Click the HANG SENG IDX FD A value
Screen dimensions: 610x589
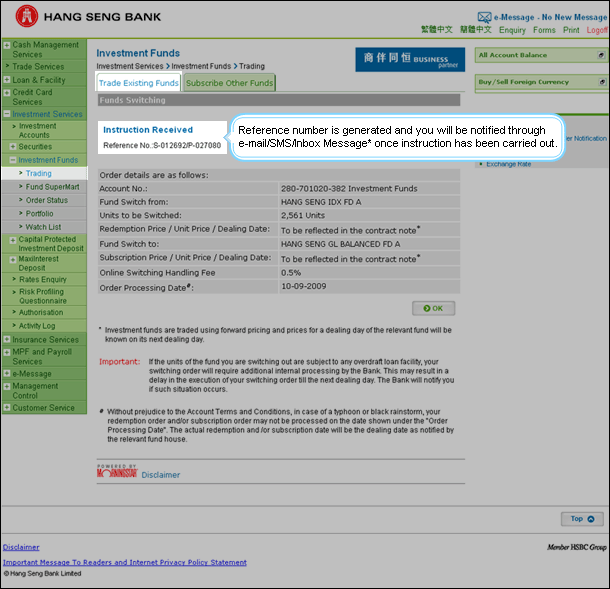[321, 202]
